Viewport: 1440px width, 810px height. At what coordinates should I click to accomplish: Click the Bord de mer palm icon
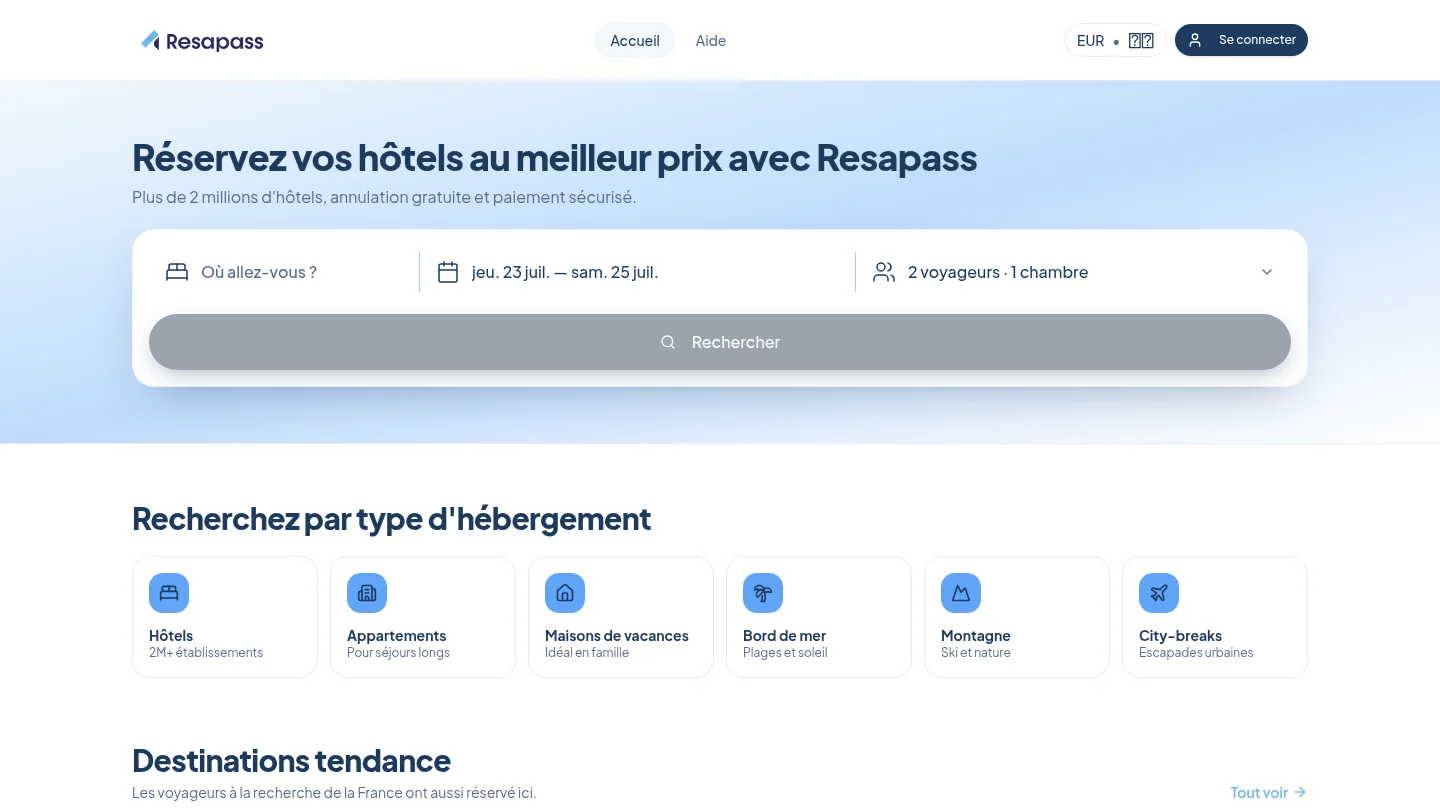763,593
